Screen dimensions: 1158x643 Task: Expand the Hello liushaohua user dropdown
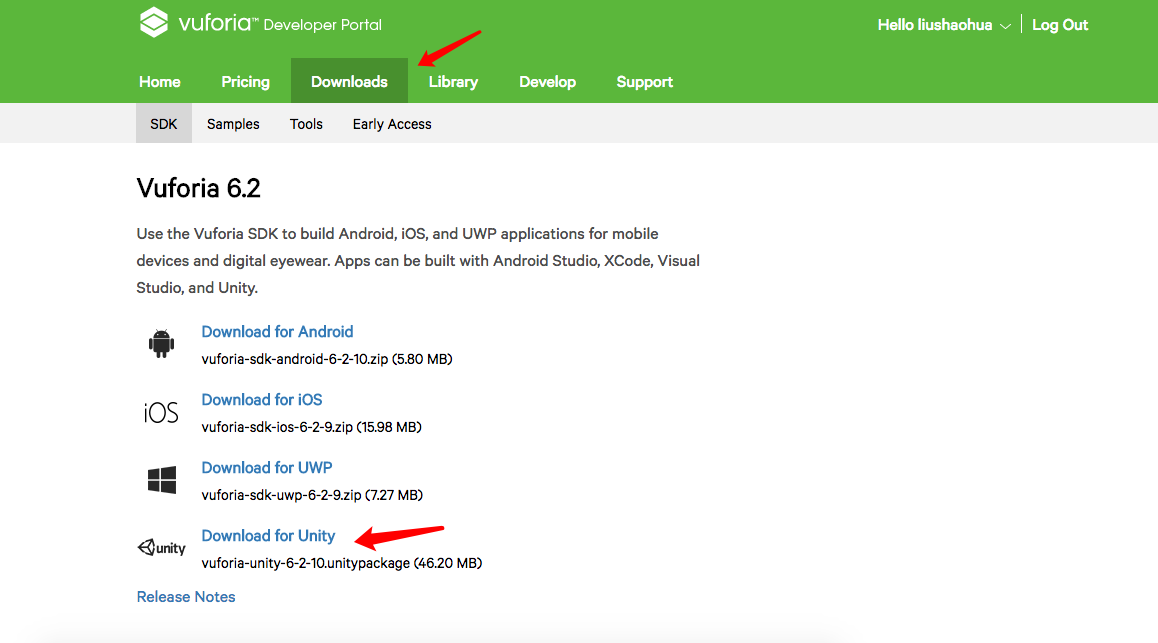pos(943,25)
